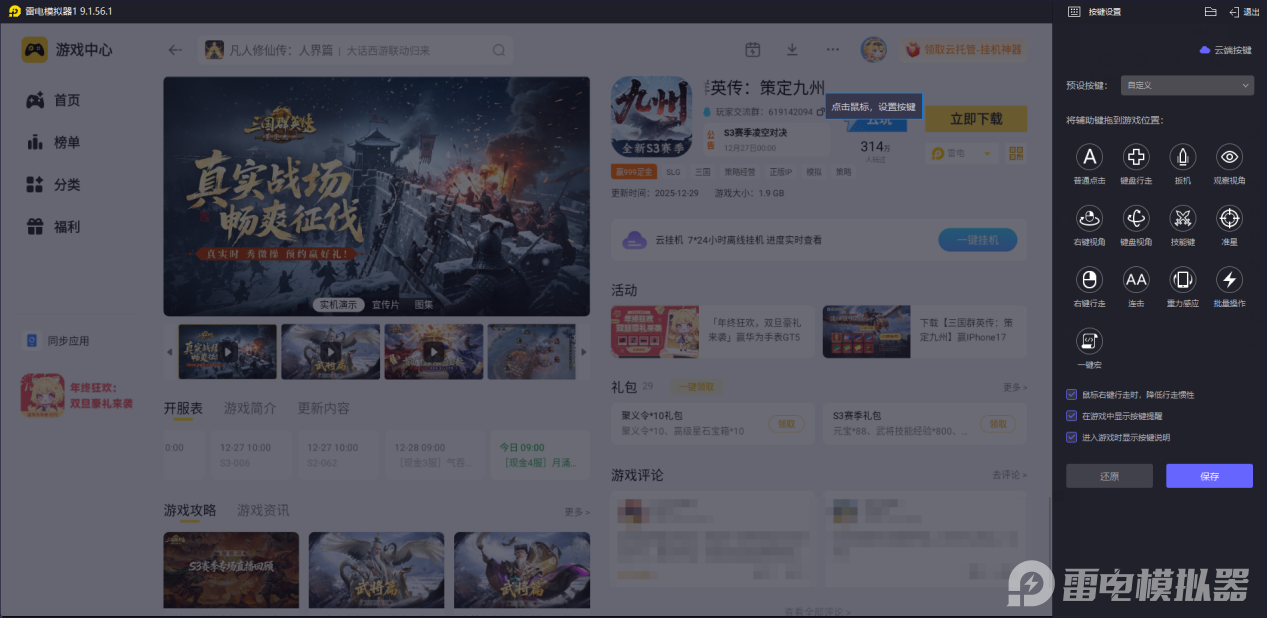Click the 退出 exit icon
The image size is (1267, 618).
pos(1244,11)
